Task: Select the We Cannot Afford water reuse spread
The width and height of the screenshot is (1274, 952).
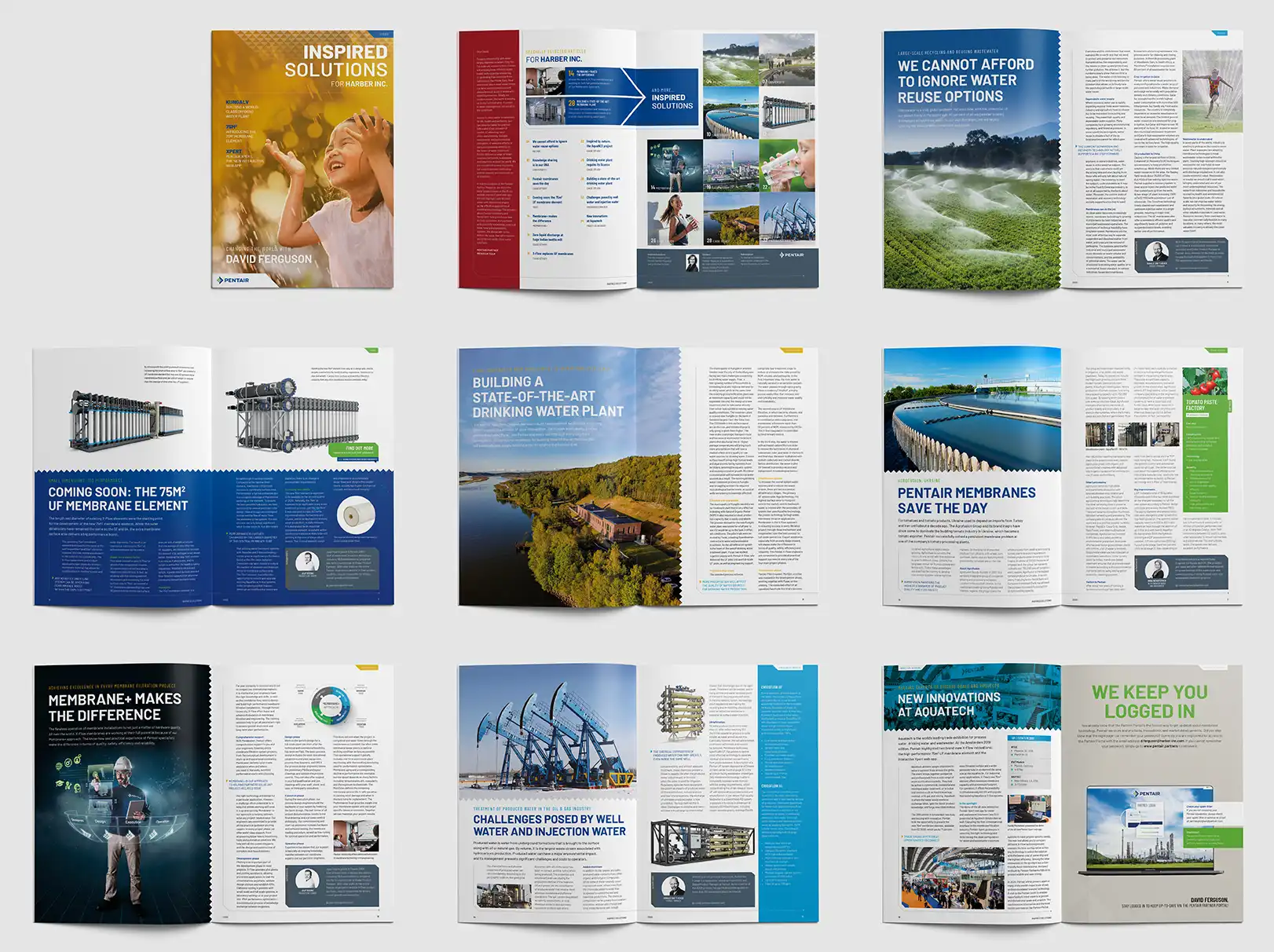Action: (x=1062, y=159)
